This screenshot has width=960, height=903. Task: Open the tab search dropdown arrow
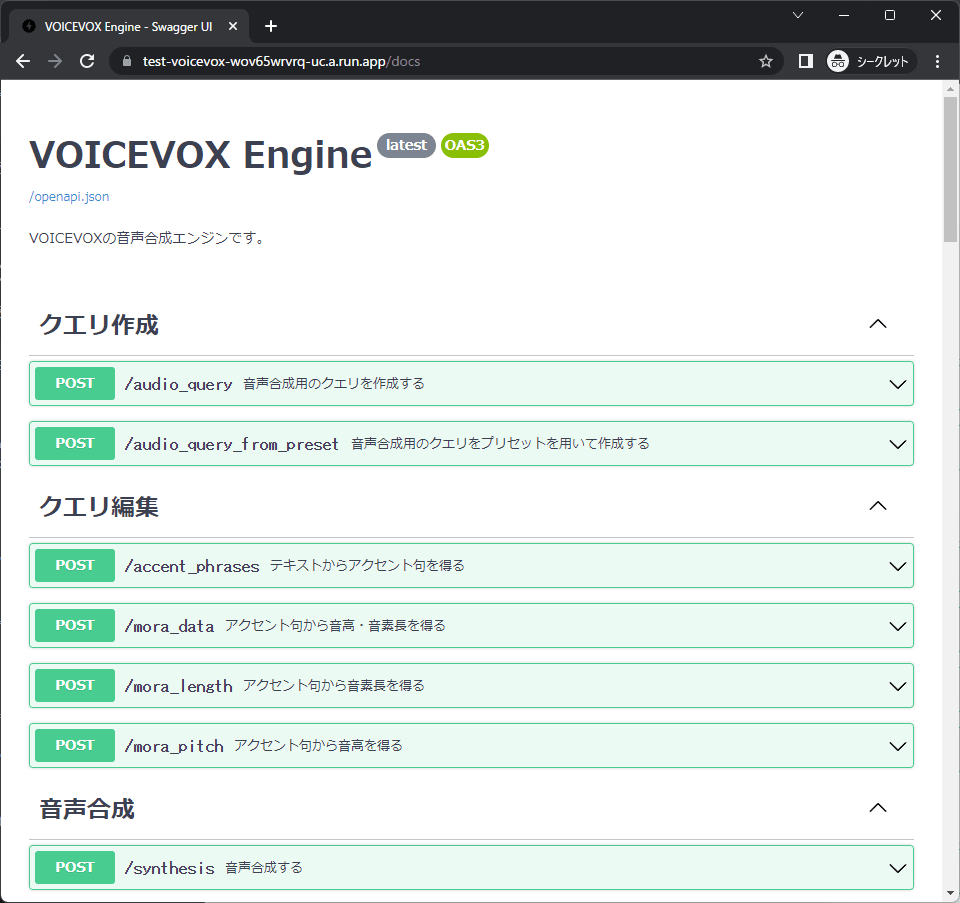[x=798, y=15]
